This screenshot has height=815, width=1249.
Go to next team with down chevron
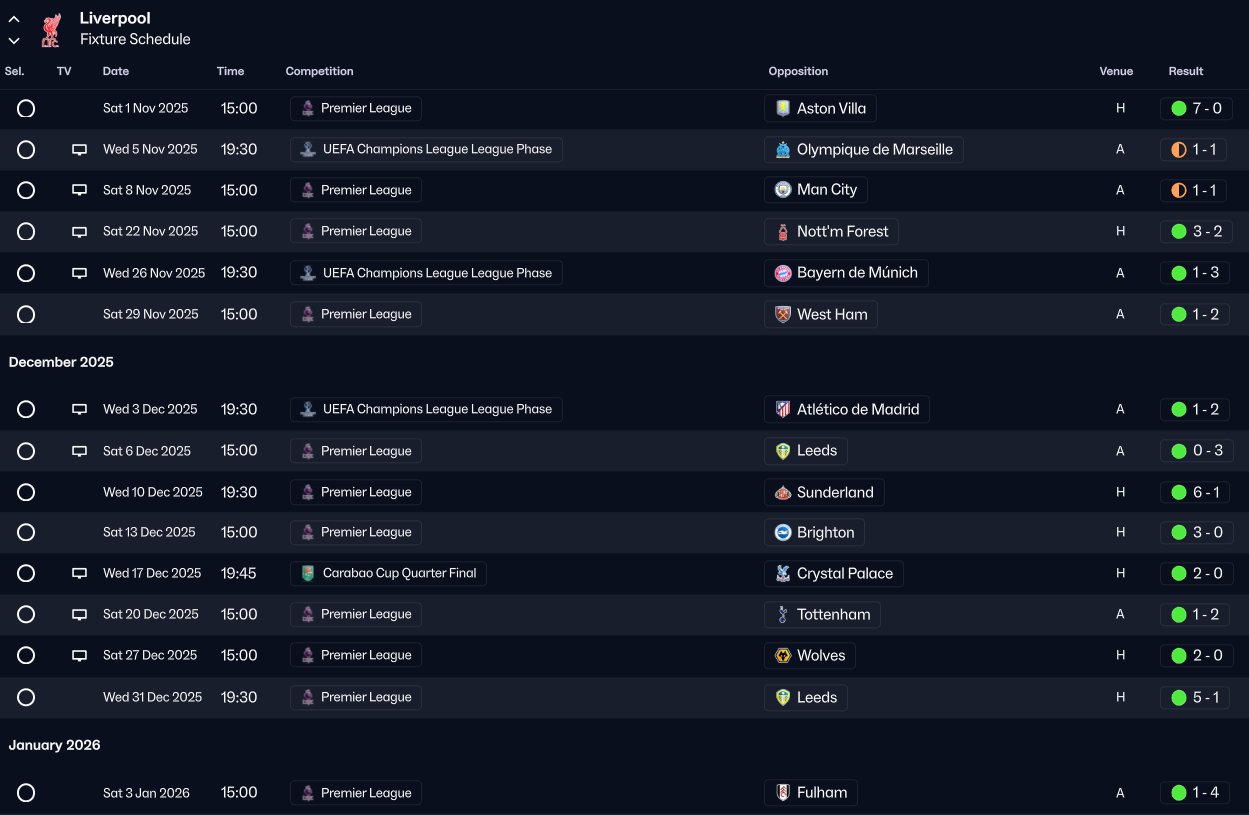[x=14, y=41]
